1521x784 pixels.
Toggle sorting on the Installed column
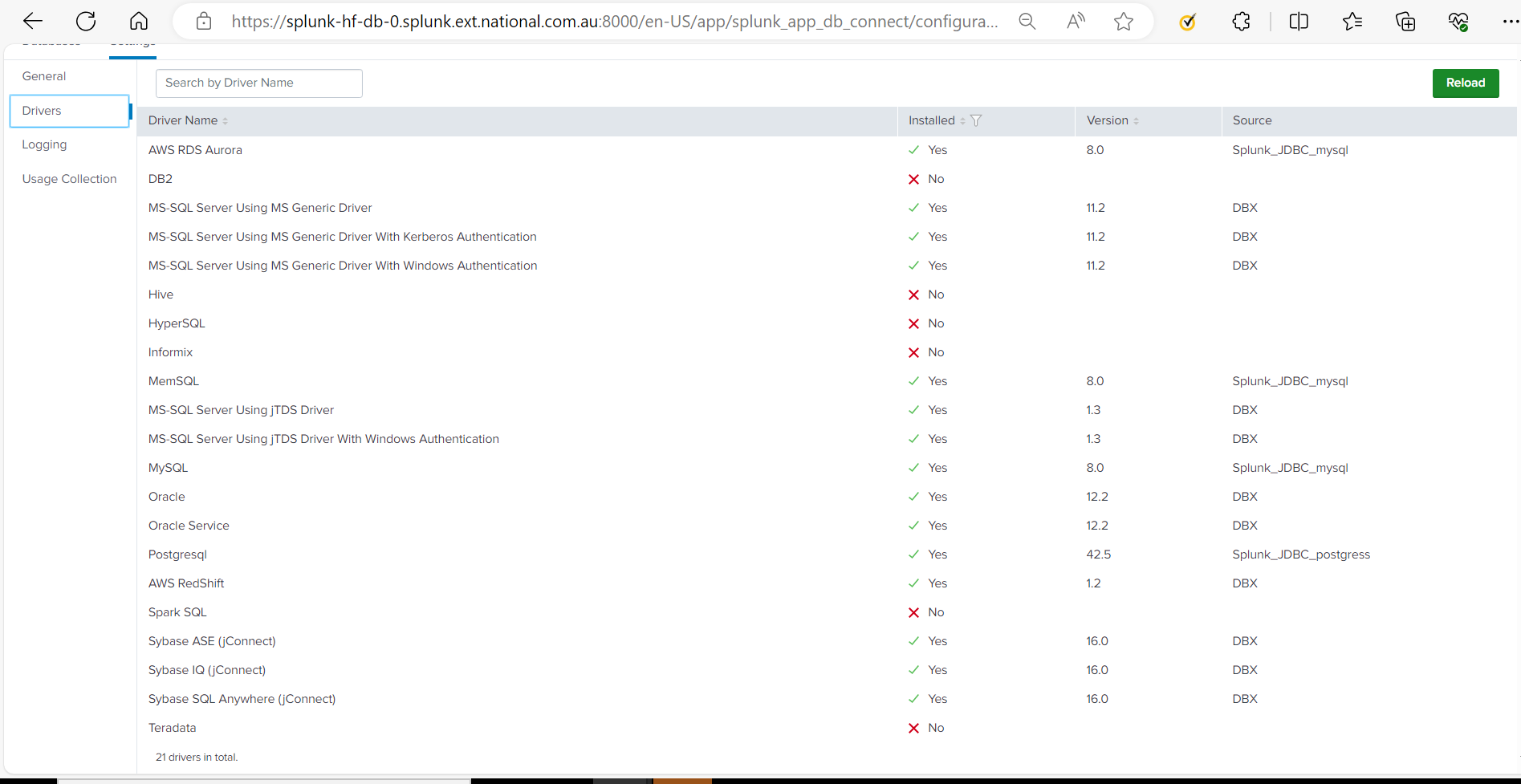[963, 120]
